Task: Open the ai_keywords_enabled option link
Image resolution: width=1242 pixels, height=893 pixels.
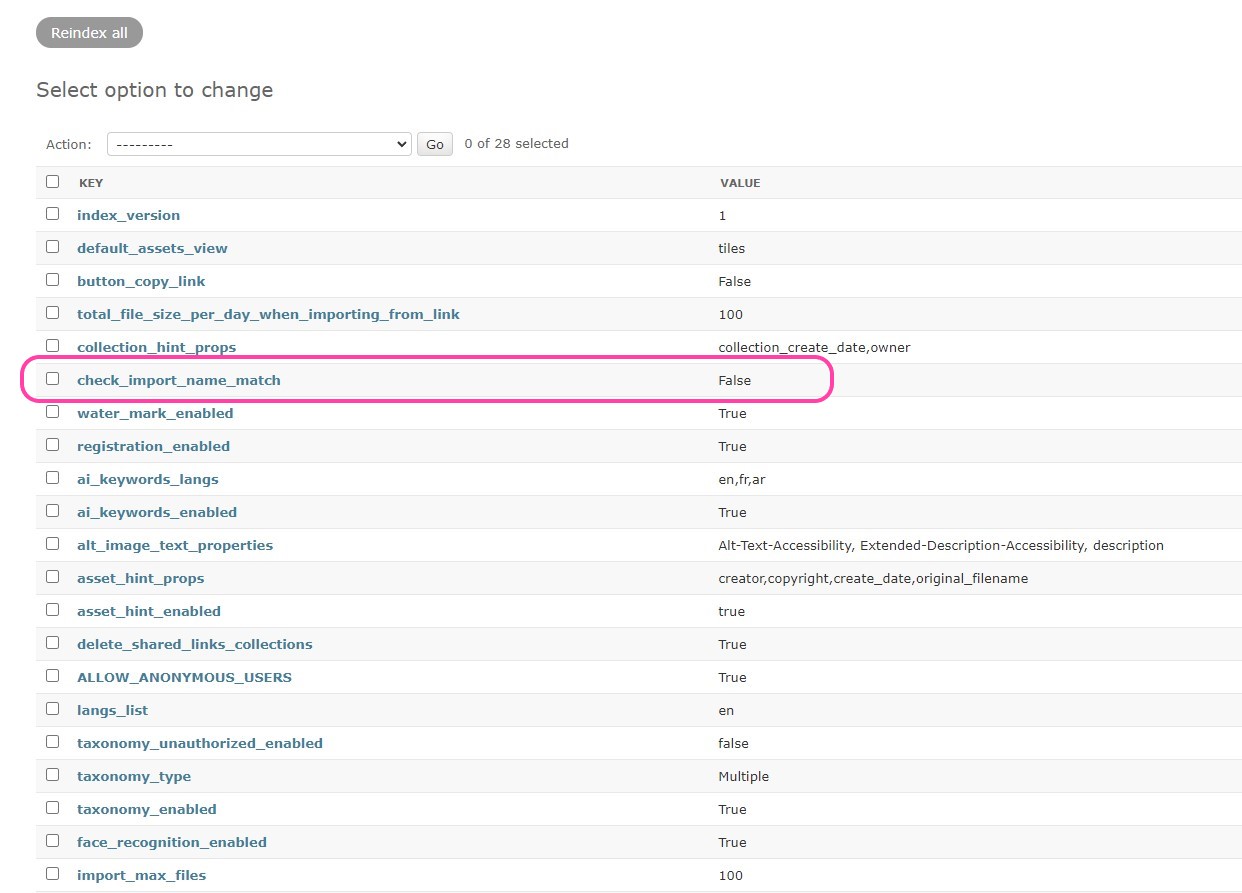Action: (x=157, y=512)
